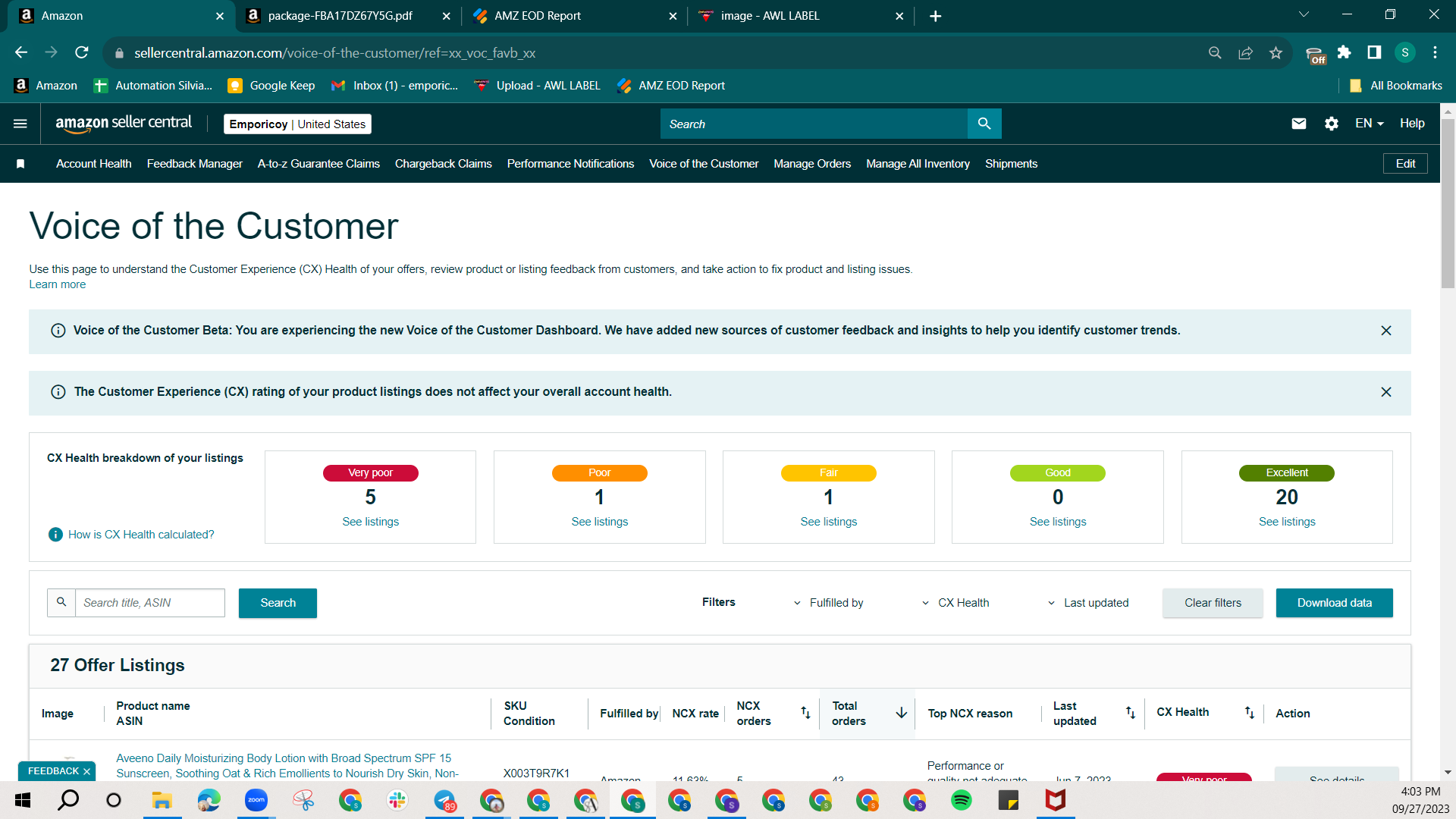The image size is (1456, 819).
Task: Open the EN language dropdown
Action: tap(1370, 123)
